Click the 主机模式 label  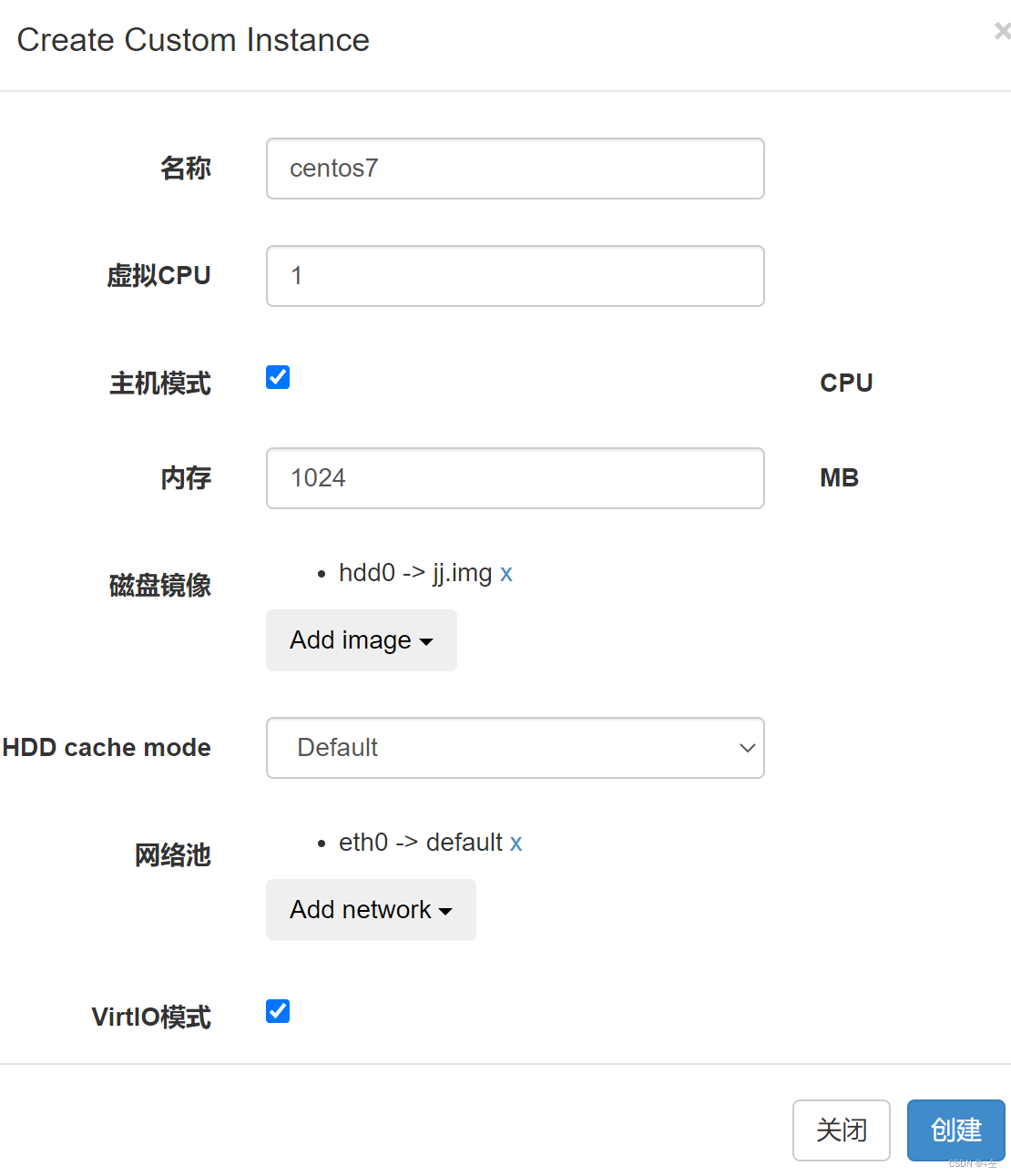[160, 383]
